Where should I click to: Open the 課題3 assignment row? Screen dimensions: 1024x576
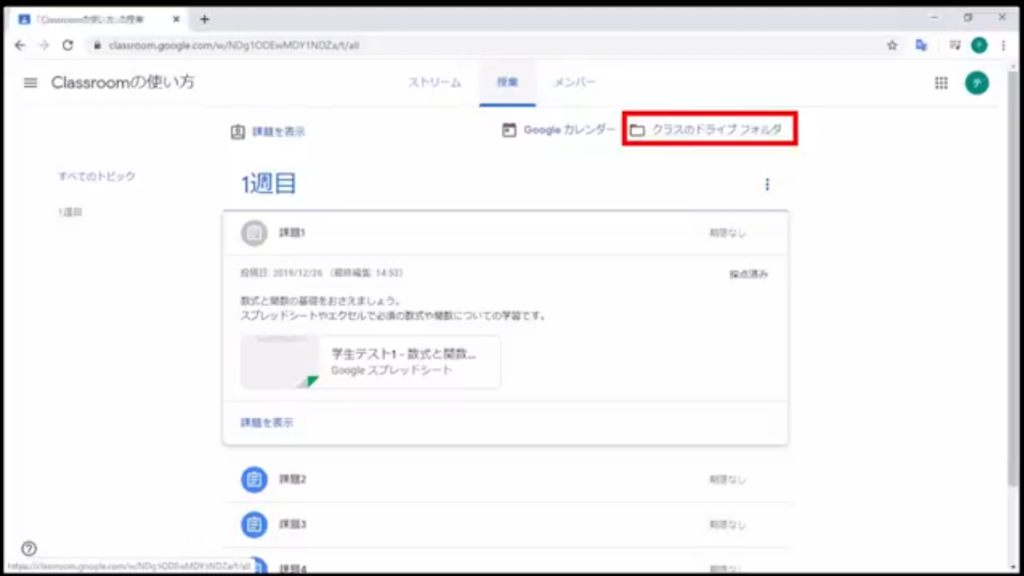[x=505, y=524]
